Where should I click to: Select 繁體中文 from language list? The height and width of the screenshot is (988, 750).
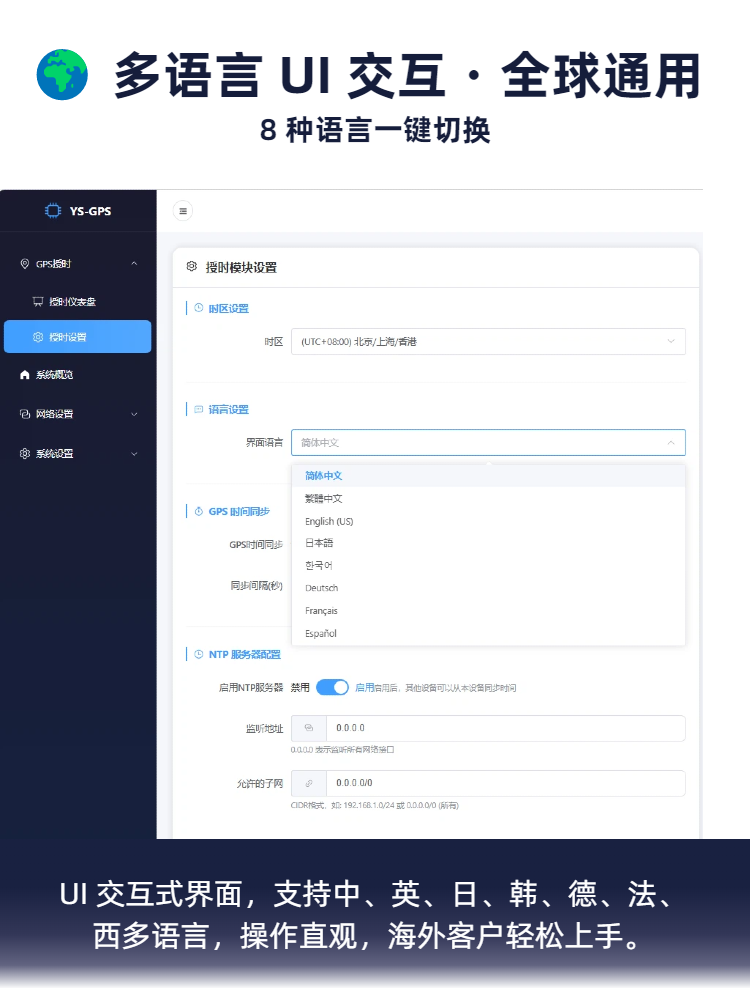pos(488,498)
